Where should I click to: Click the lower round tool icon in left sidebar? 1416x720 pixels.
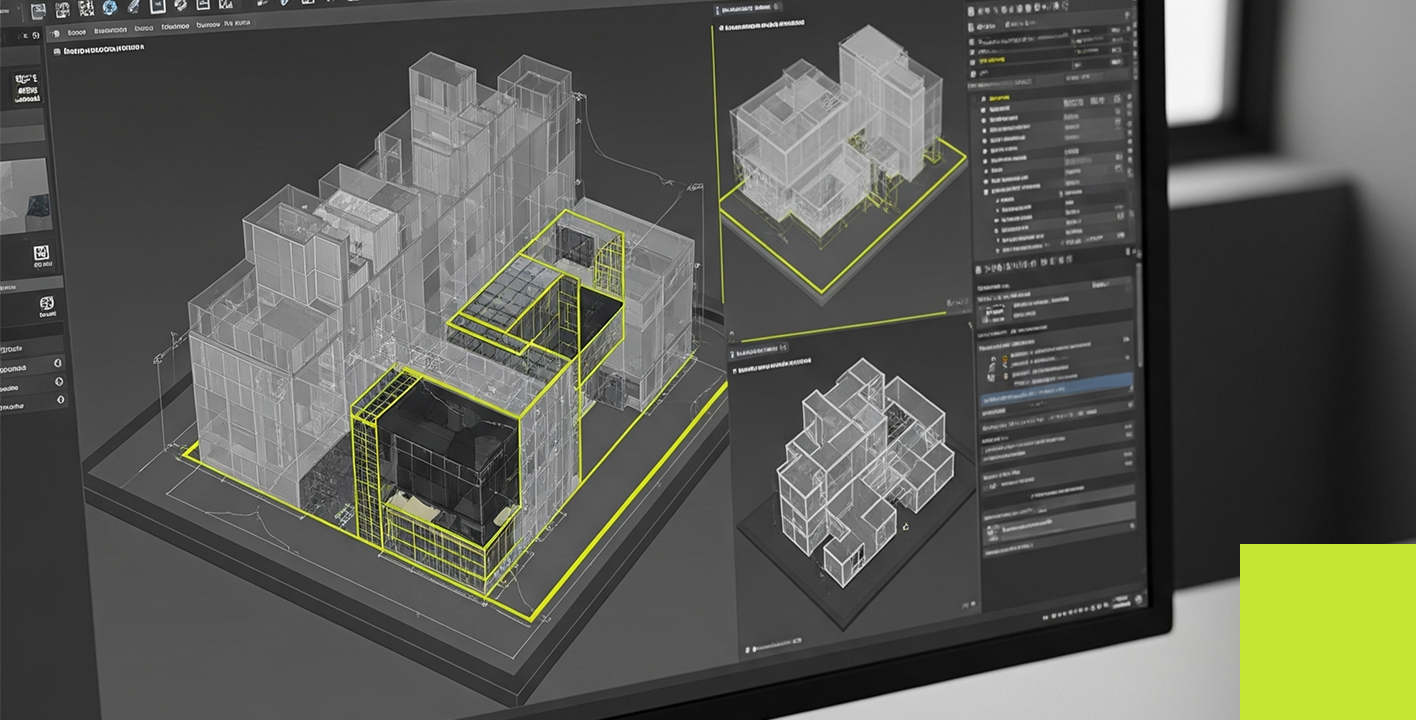pos(46,304)
